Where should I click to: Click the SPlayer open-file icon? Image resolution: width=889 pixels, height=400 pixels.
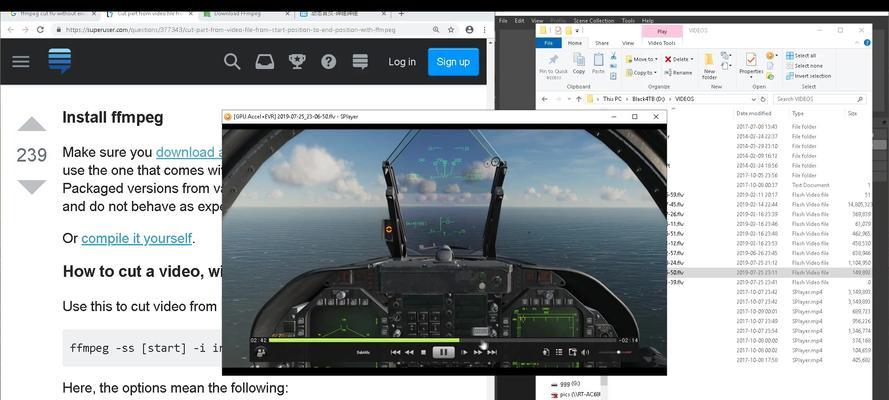[x=545, y=352]
